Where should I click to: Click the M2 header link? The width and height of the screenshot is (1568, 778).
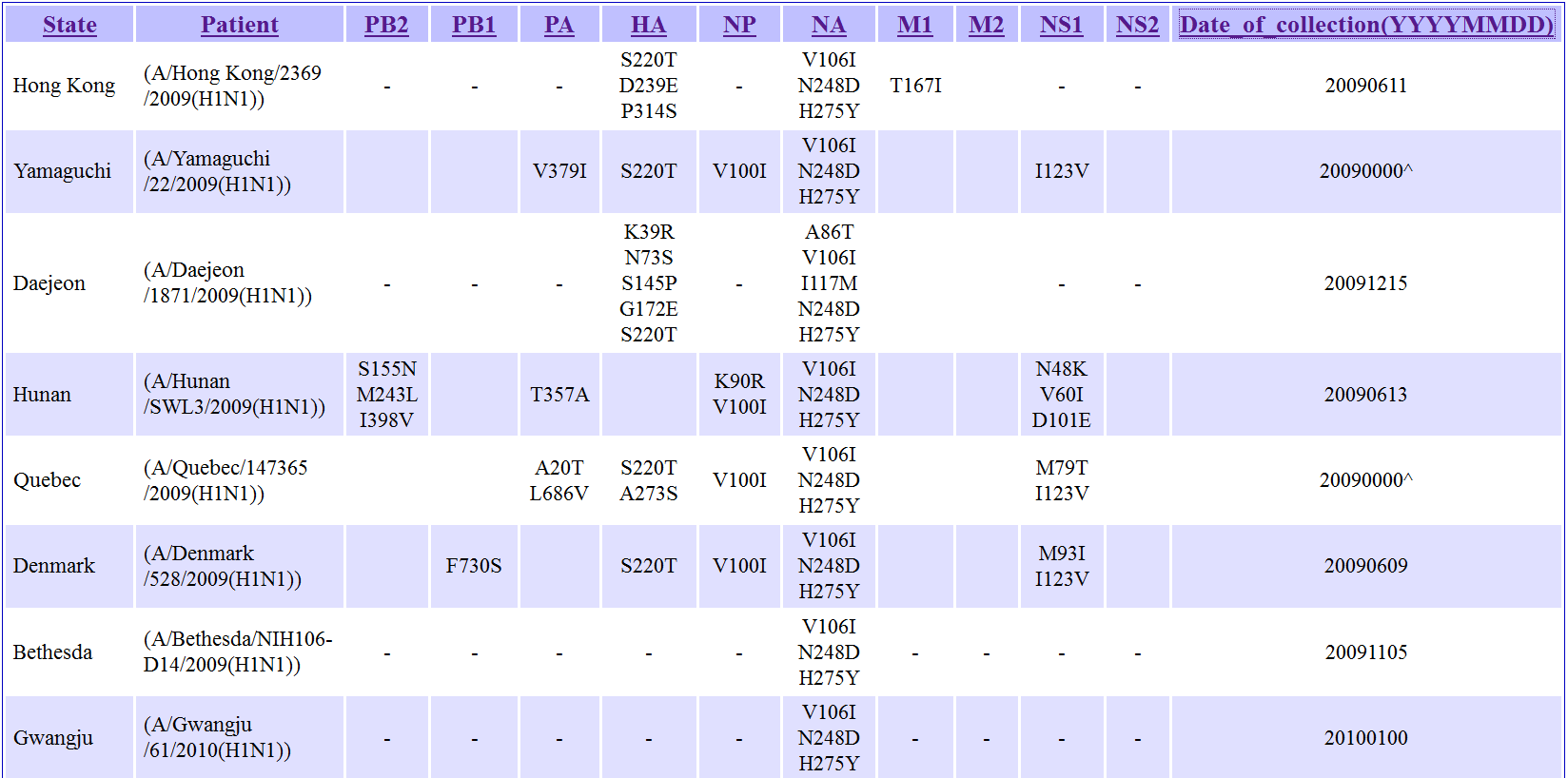pyautogui.click(x=987, y=25)
